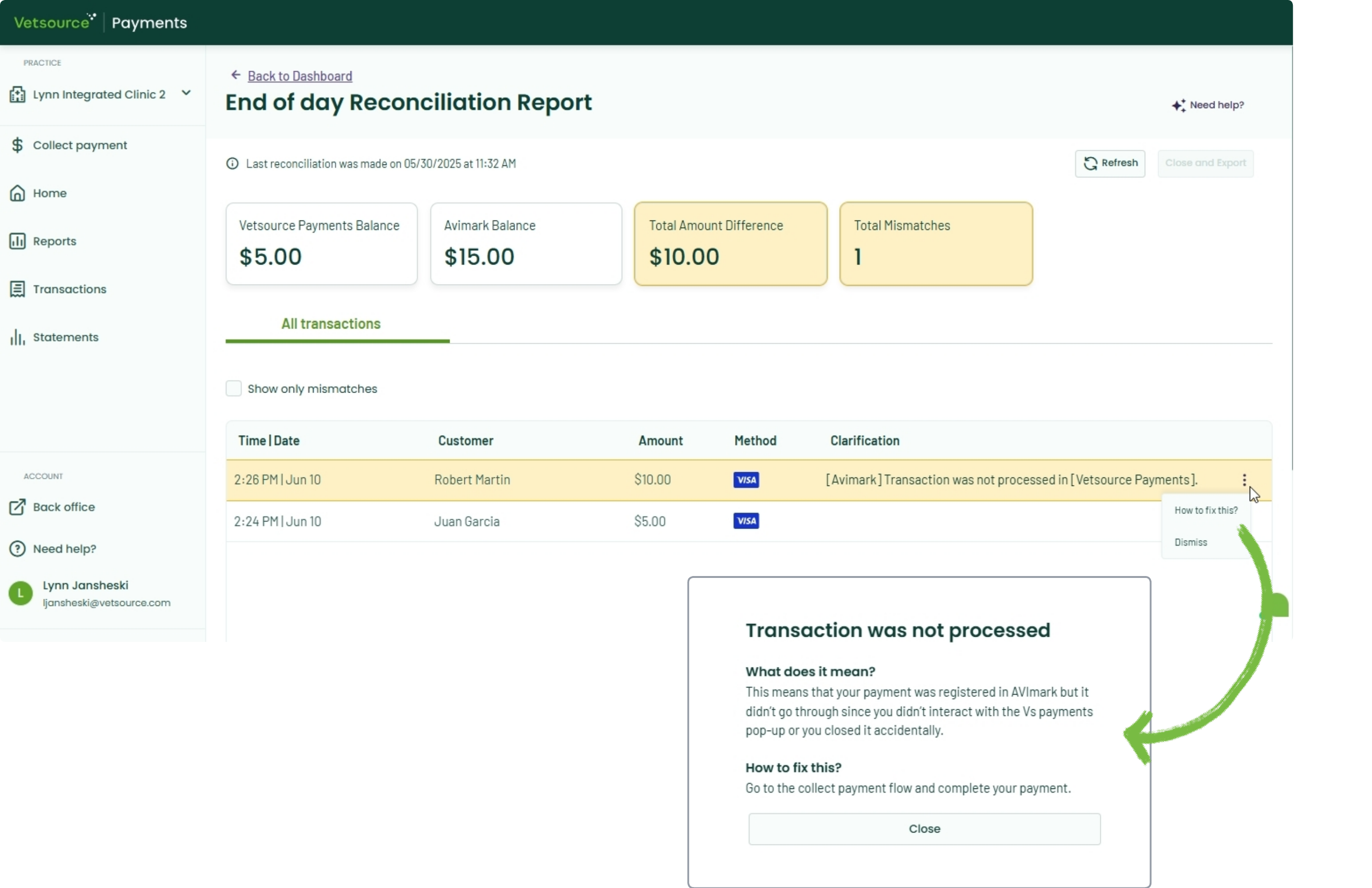Viewport: 1372px width, 888px height.
Task: Click Close in Transaction not processed dialog
Action: 924,829
